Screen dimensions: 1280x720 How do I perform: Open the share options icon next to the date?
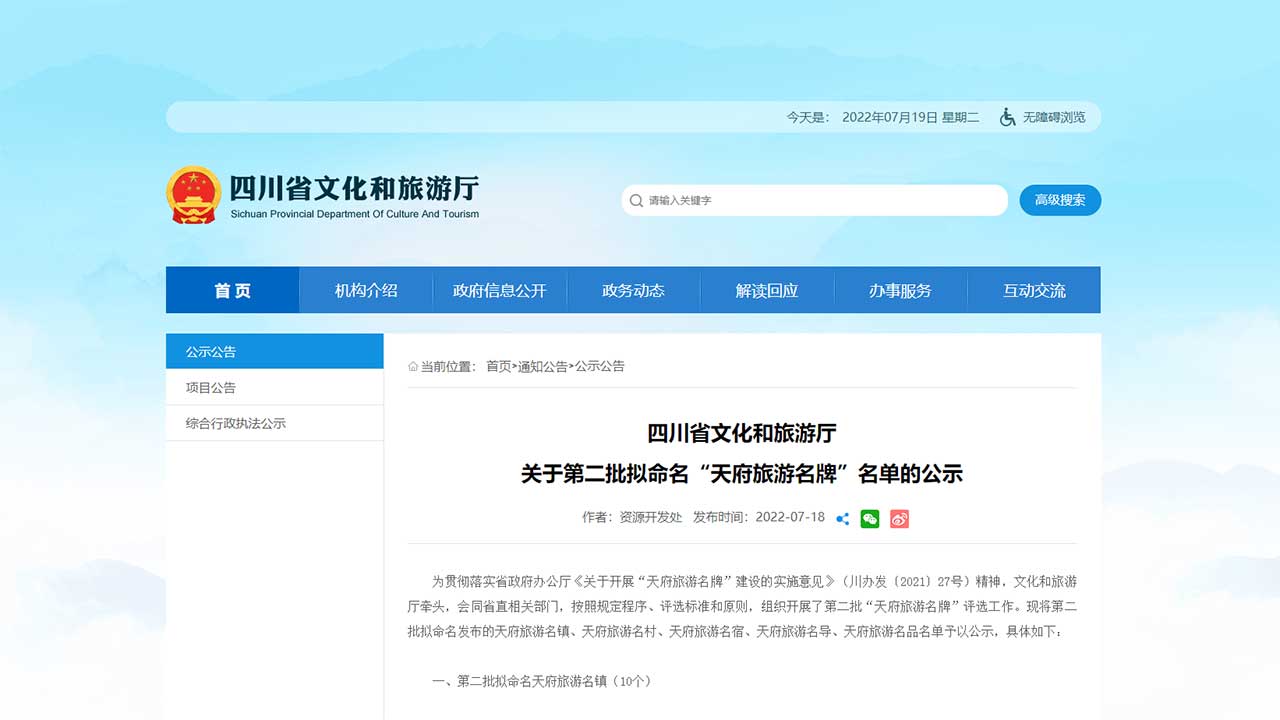843,518
